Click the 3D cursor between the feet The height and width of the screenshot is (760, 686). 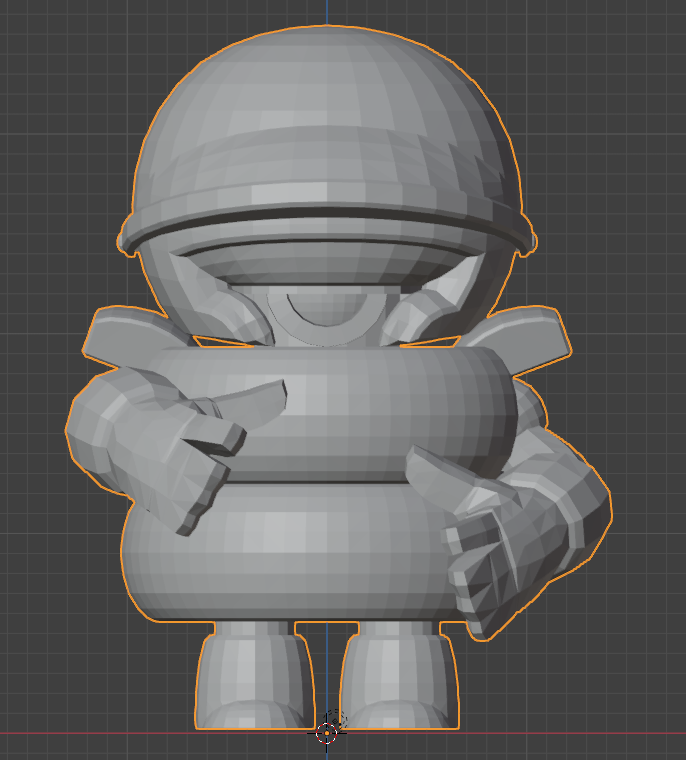tap(327, 733)
